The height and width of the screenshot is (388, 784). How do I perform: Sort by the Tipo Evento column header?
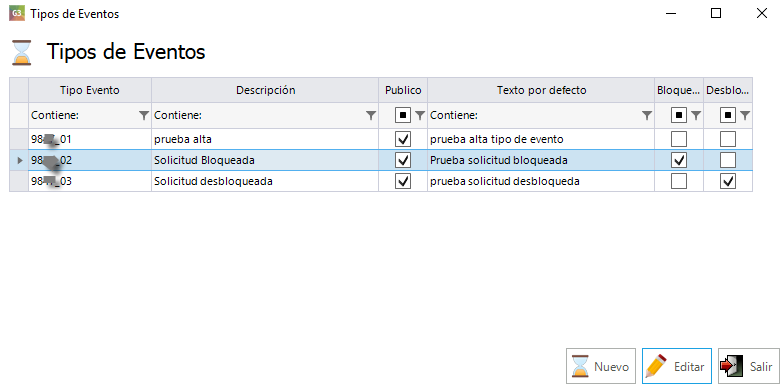90,90
